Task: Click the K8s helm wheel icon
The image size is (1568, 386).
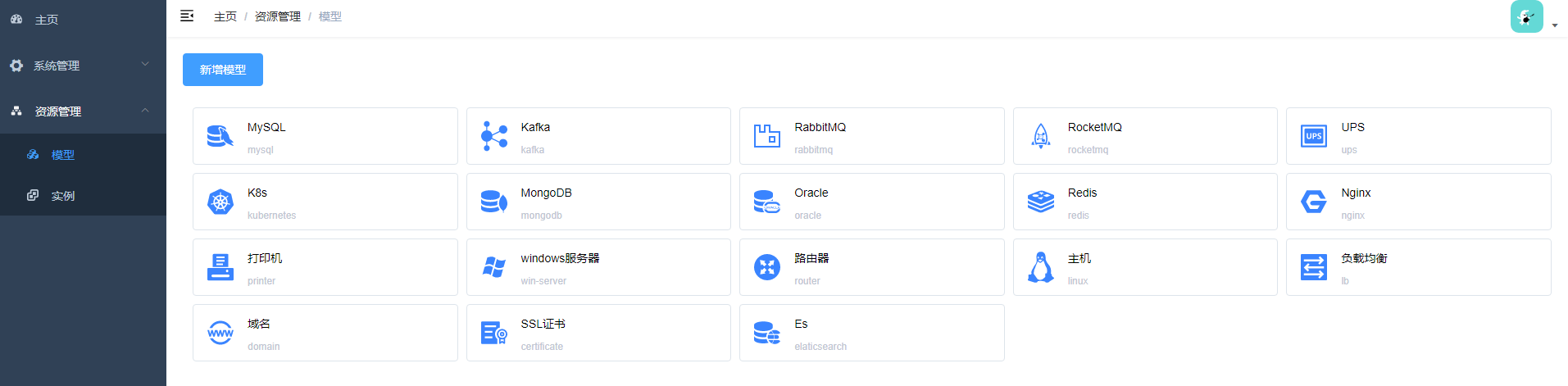Action: [220, 202]
